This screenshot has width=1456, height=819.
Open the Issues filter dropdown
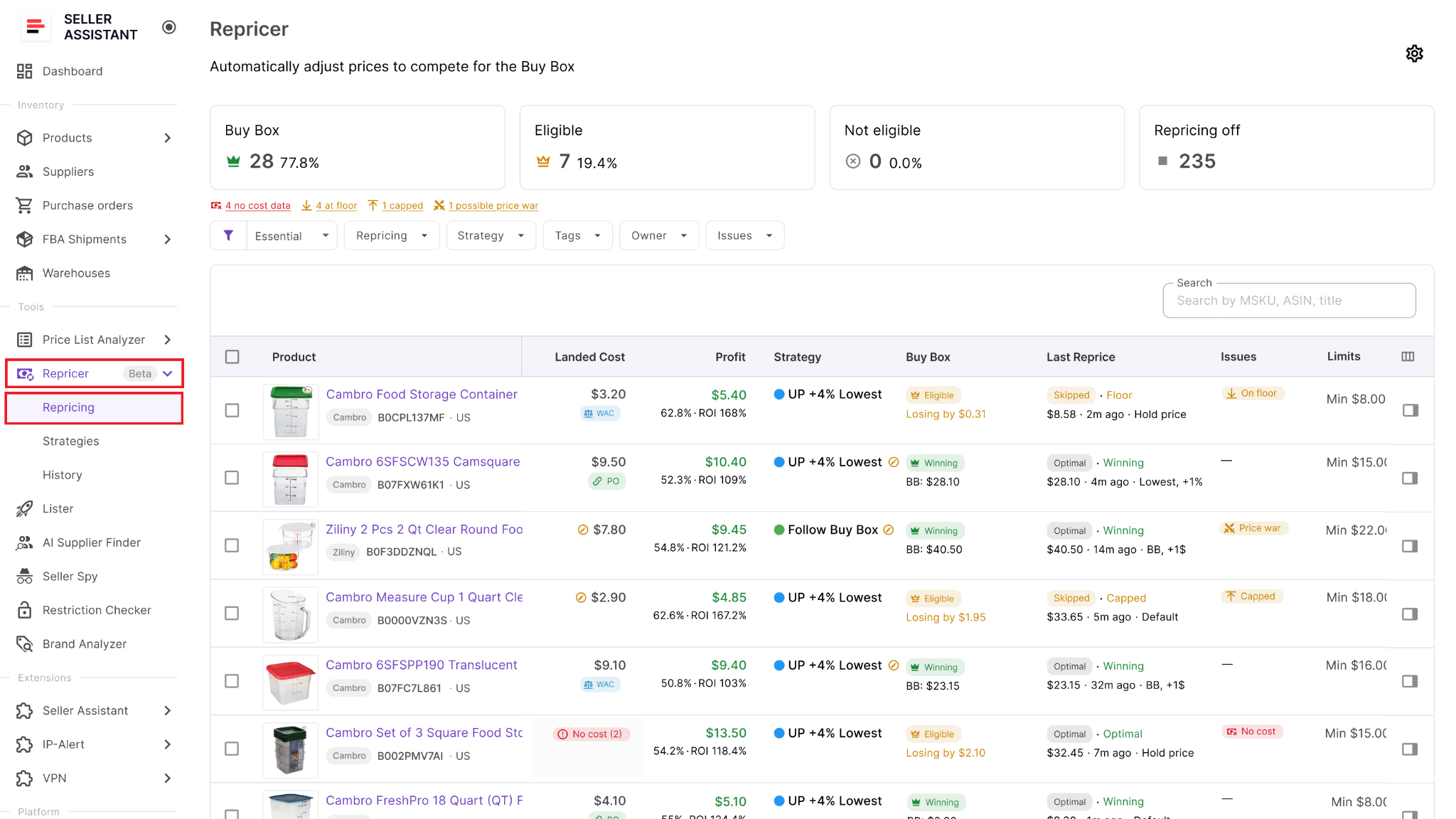click(x=744, y=235)
